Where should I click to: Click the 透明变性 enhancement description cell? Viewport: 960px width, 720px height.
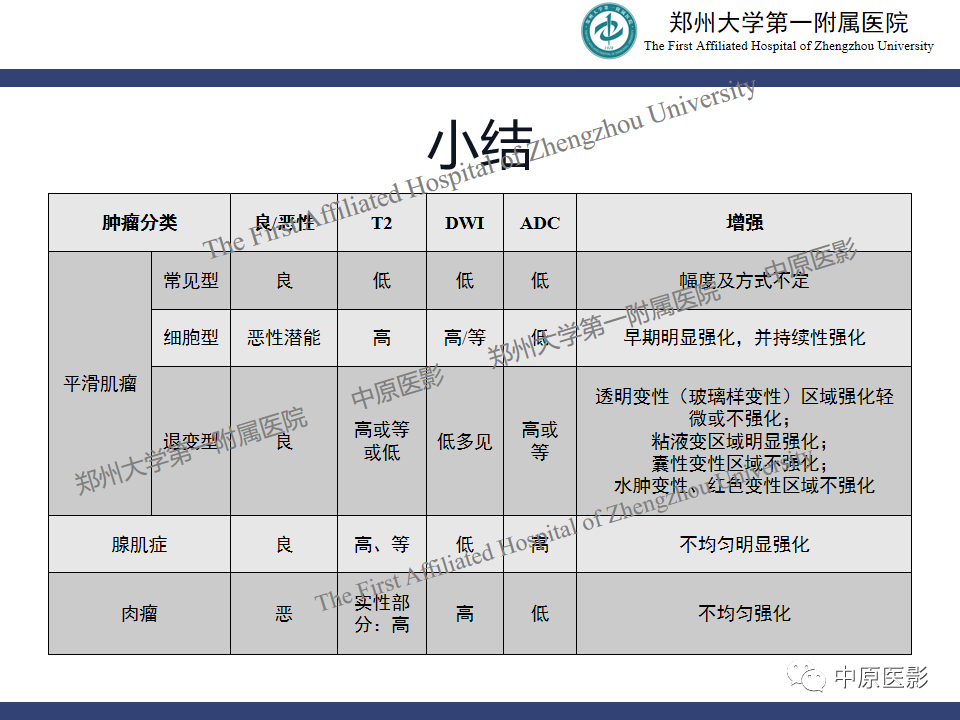tap(744, 441)
